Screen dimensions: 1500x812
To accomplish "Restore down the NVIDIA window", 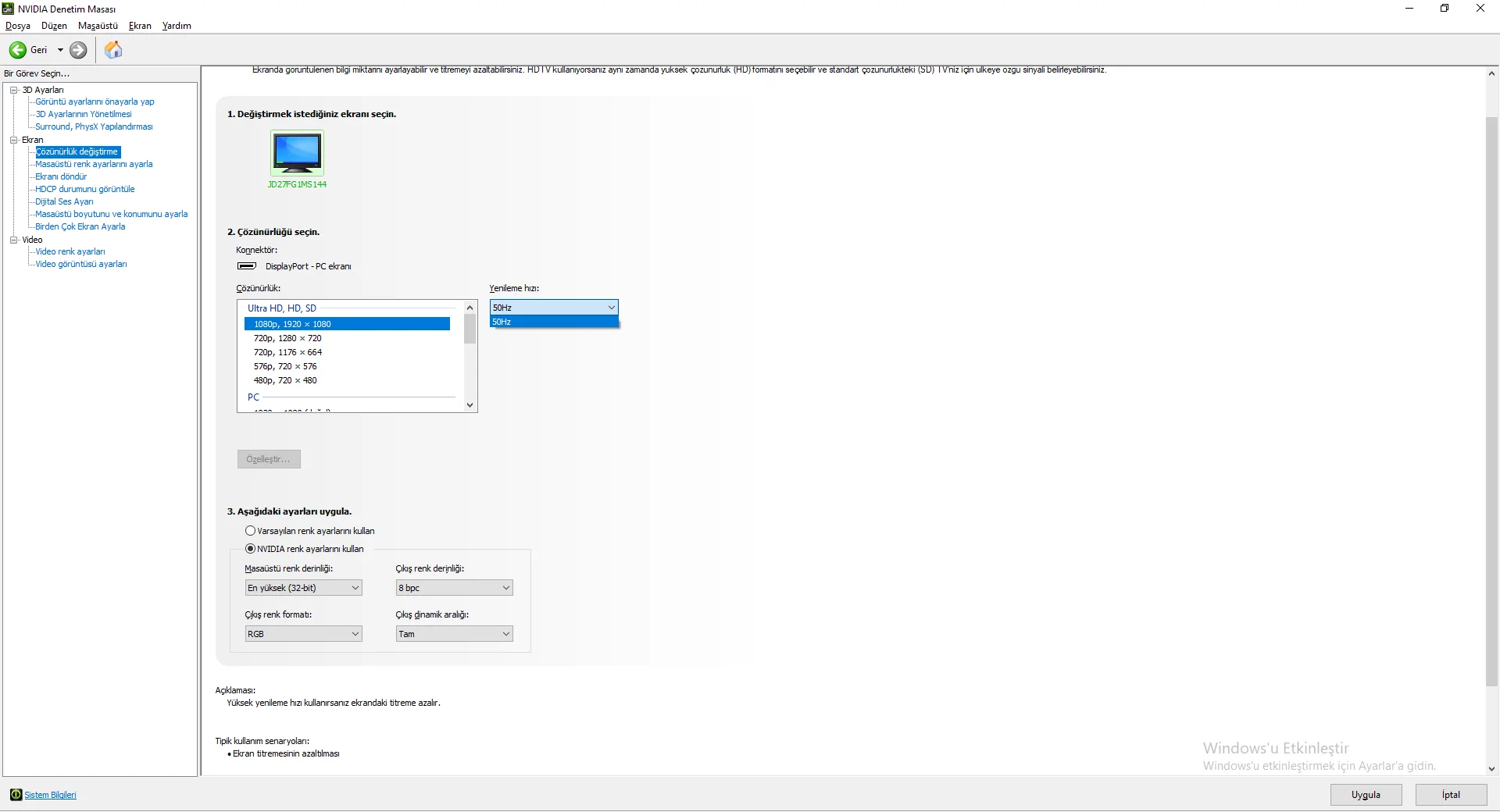I will click(1445, 9).
